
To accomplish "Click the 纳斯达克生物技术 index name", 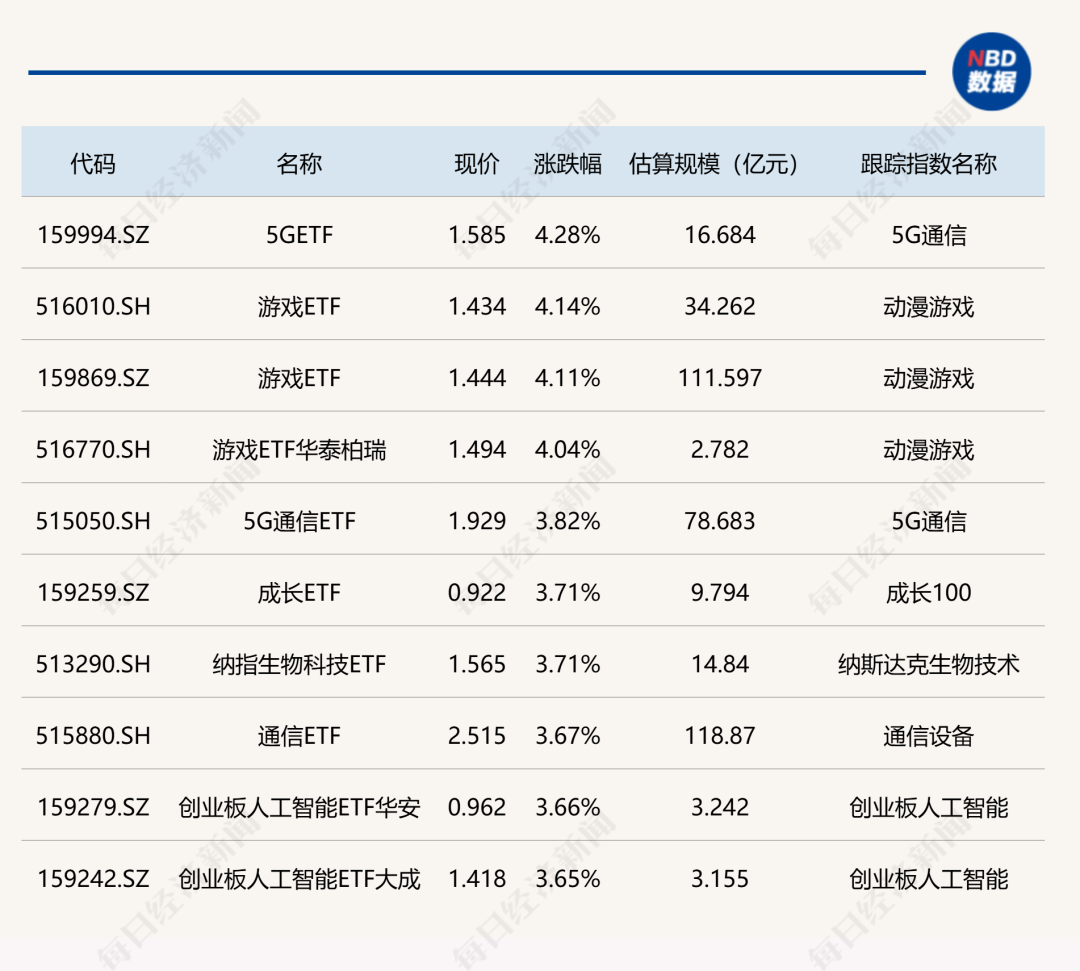I will click(x=928, y=665).
